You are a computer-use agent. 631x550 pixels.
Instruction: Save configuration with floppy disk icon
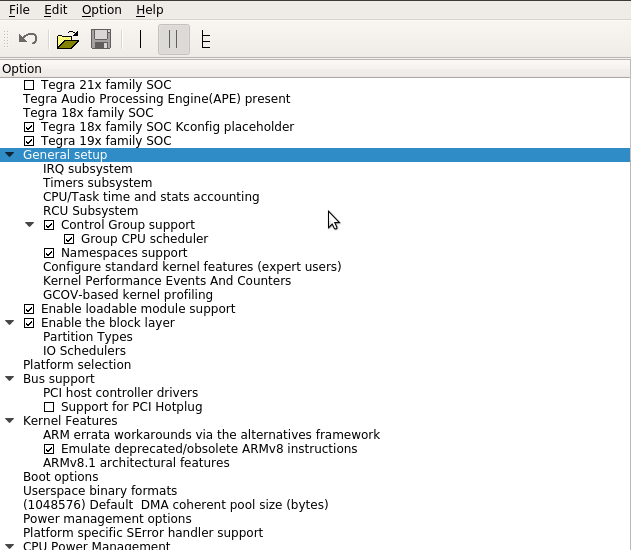(101, 39)
